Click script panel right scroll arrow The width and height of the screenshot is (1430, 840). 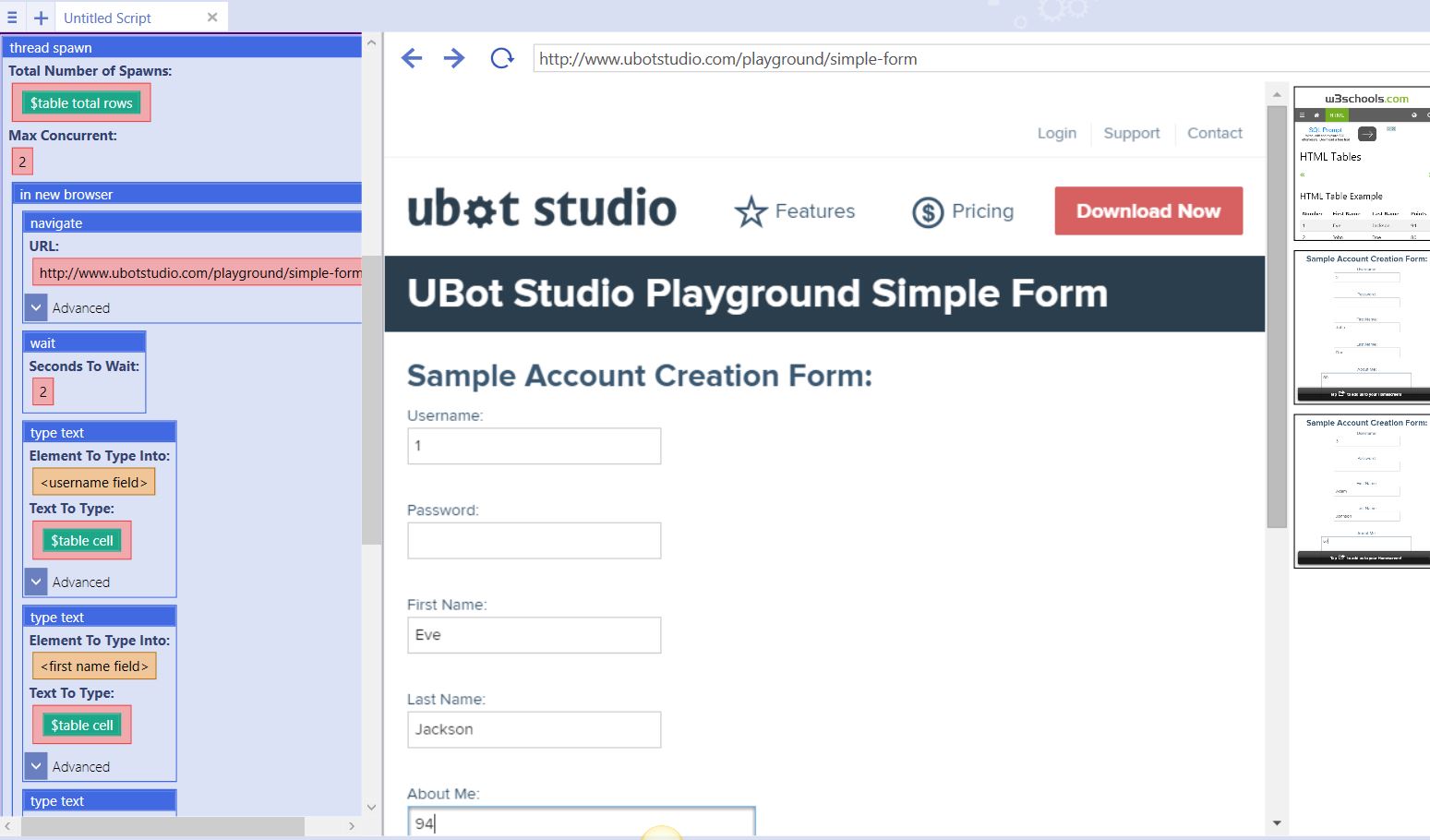(352, 825)
